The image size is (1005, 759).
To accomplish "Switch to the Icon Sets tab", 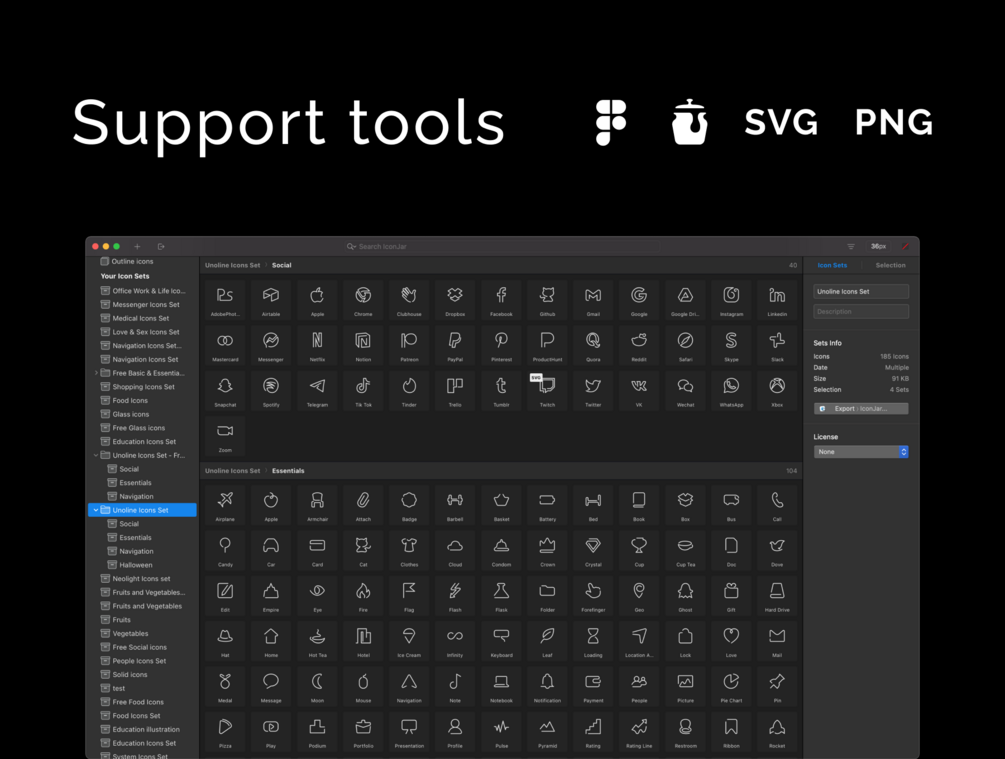I will [832, 265].
